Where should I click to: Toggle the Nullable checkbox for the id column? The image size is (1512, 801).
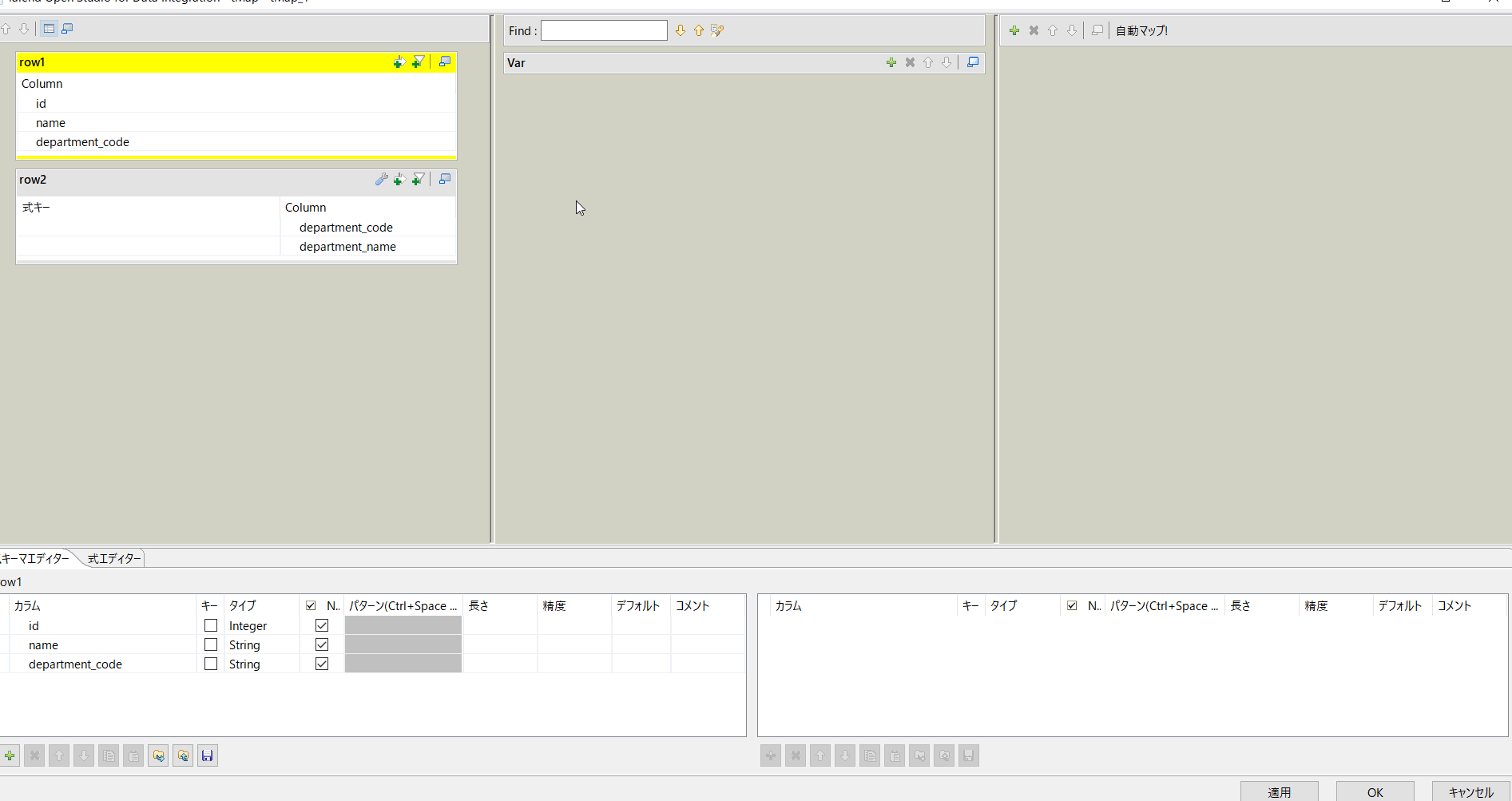coord(322,625)
